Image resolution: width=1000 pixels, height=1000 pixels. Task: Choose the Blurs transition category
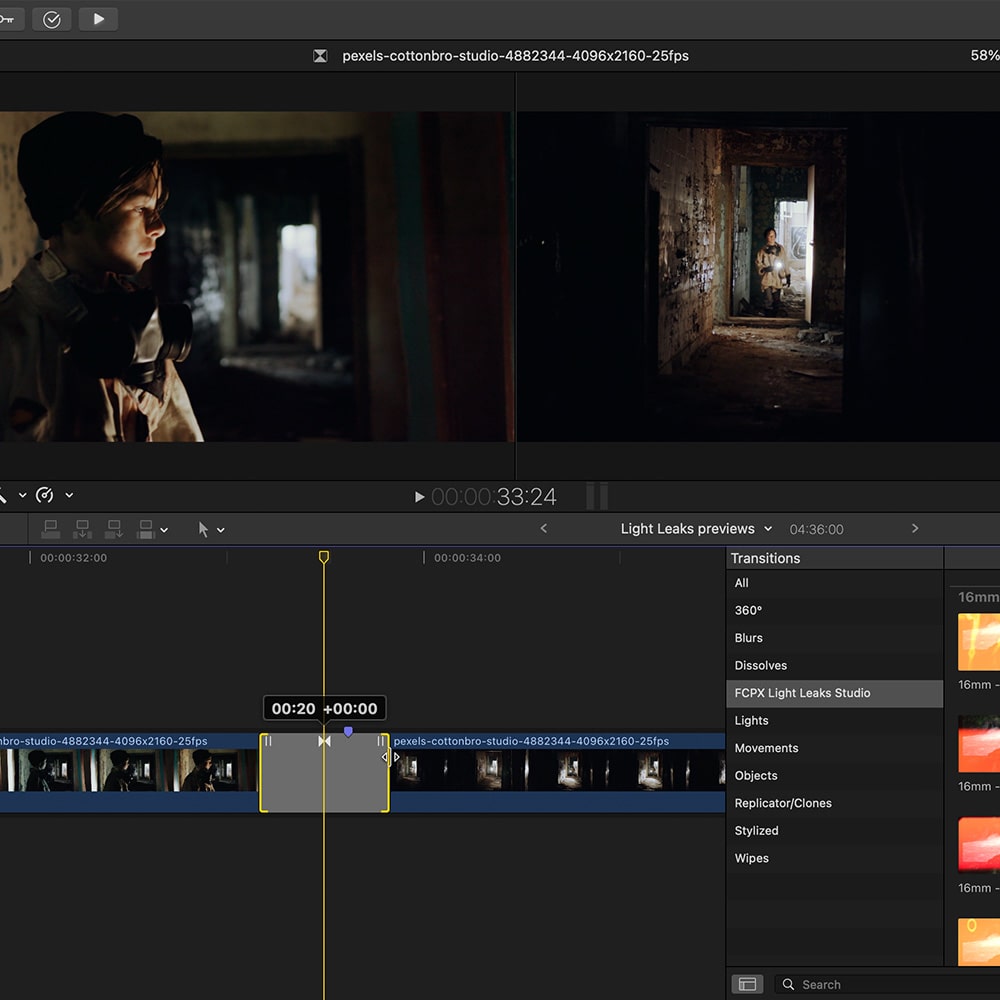[749, 638]
